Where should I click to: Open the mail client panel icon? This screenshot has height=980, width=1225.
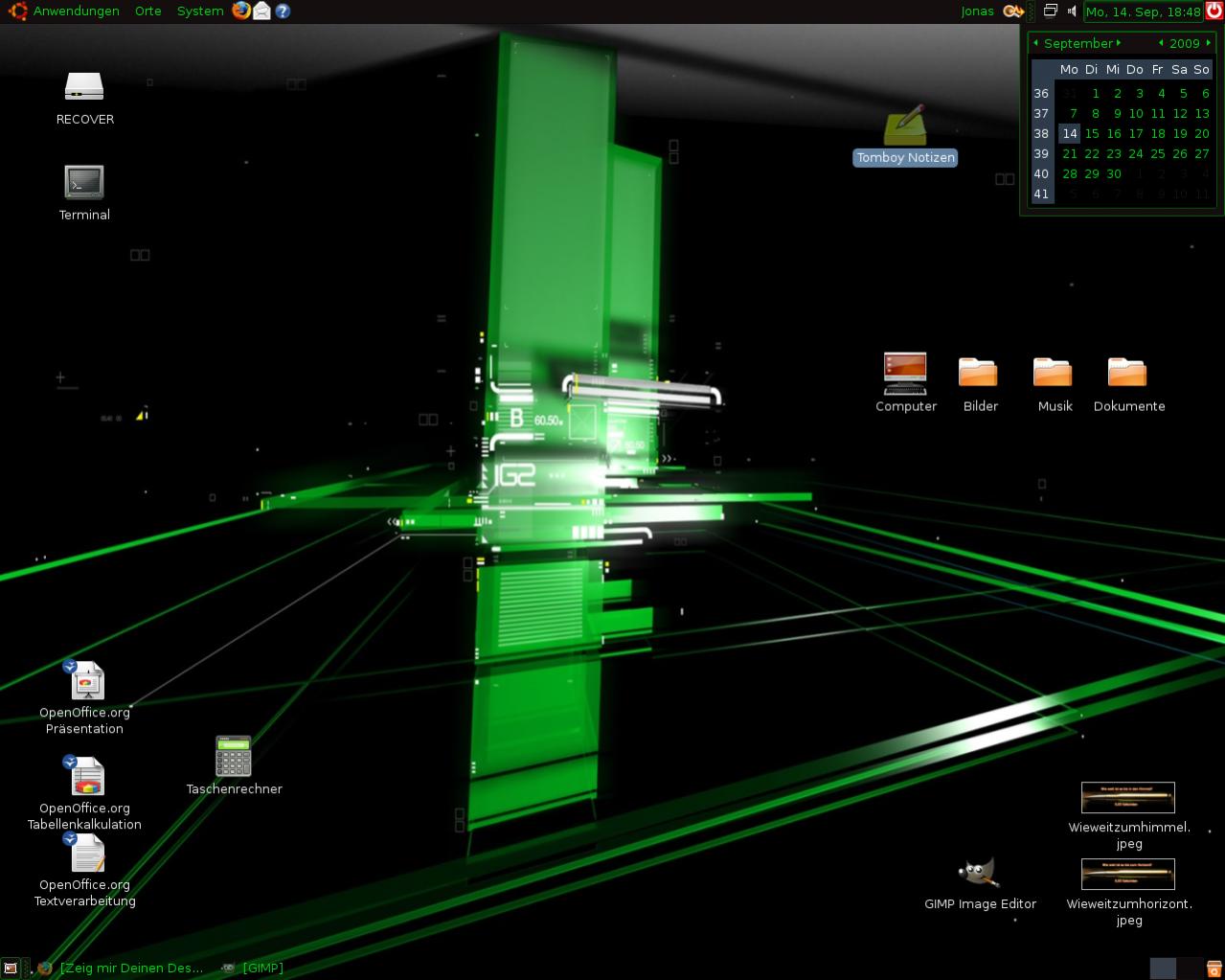click(261, 11)
